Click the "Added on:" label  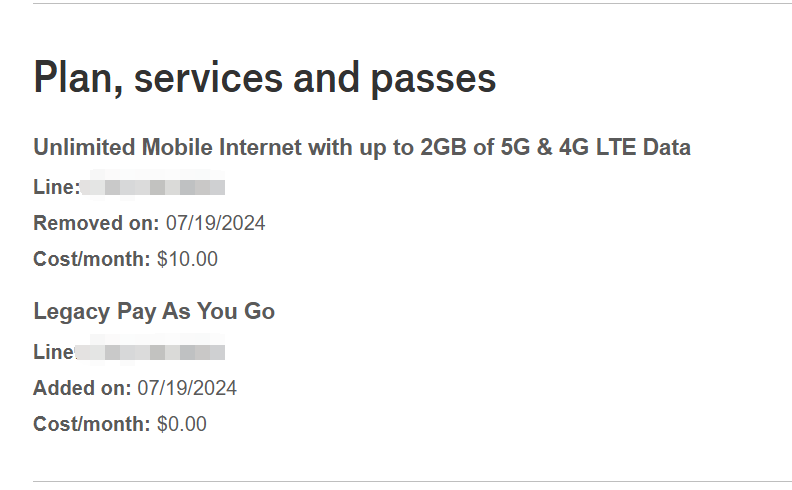pyautogui.click(x=82, y=388)
